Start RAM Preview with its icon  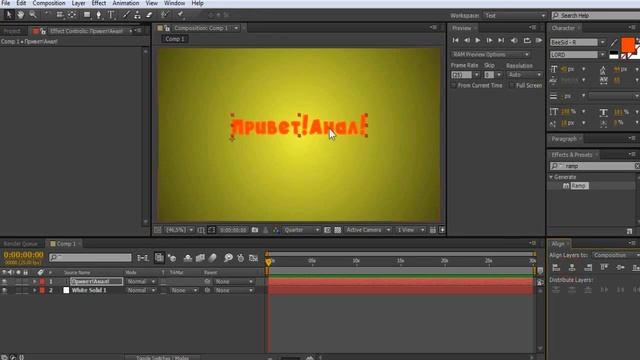(x=539, y=40)
